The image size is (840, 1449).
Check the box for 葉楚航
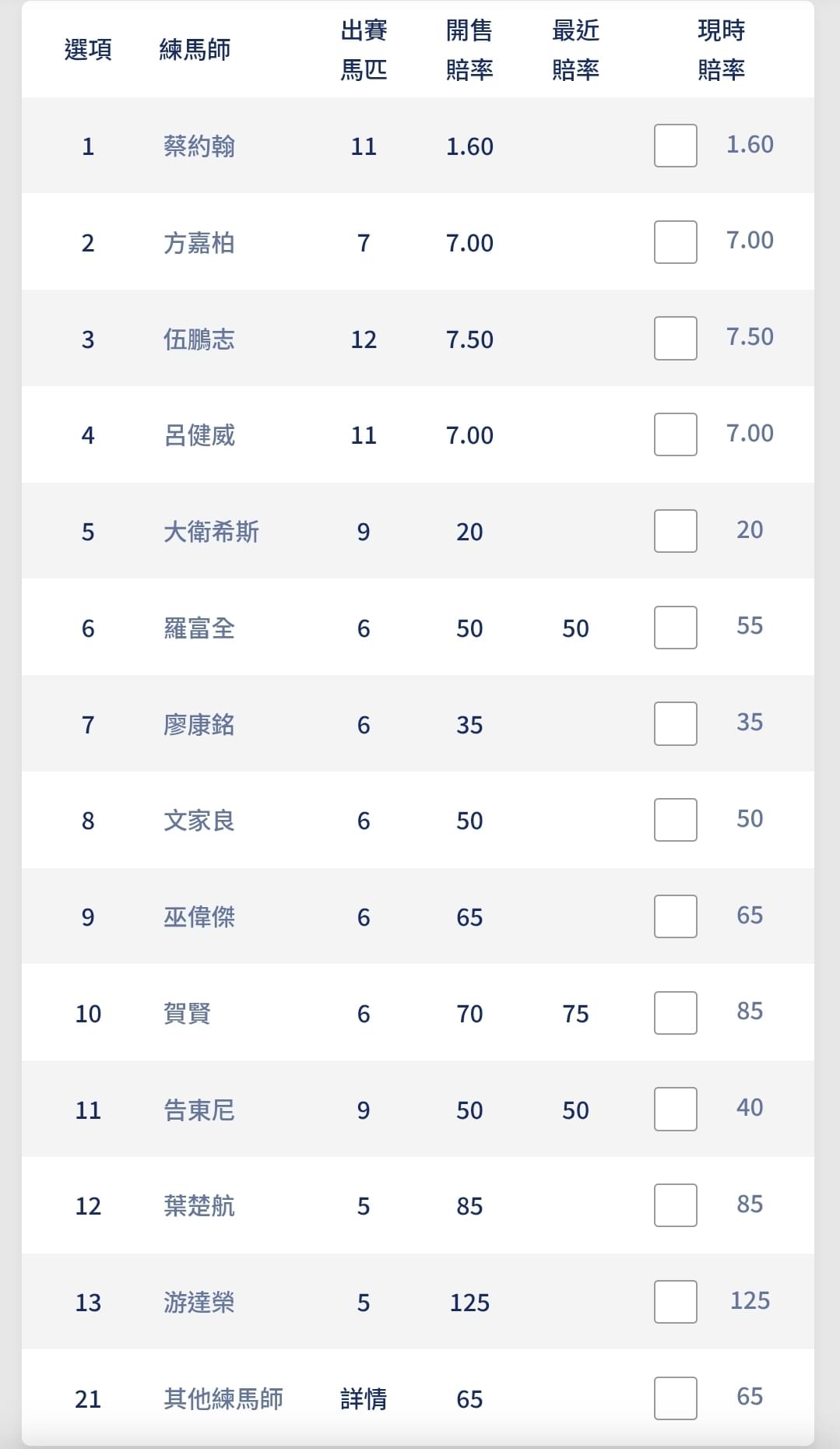(x=675, y=1205)
